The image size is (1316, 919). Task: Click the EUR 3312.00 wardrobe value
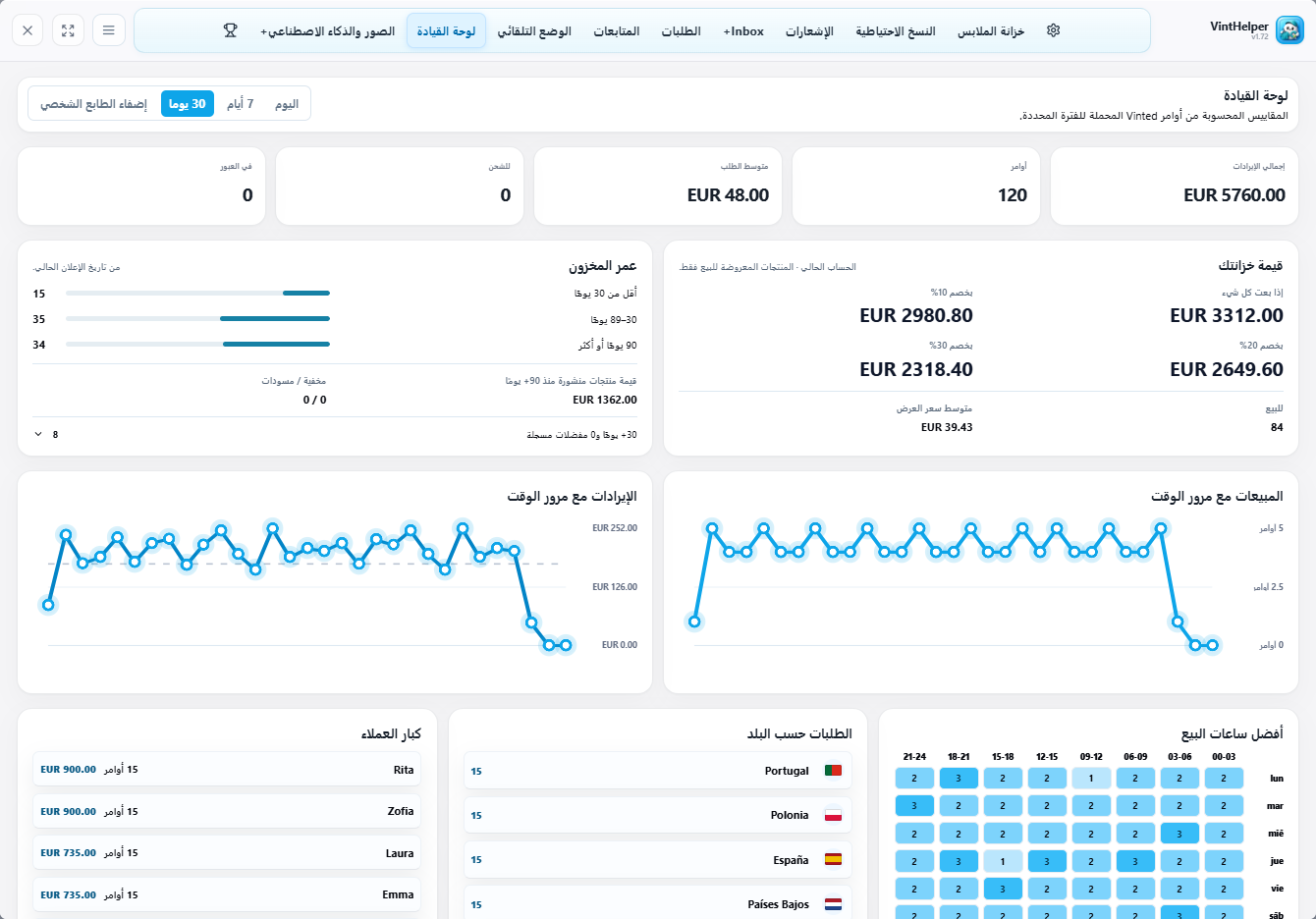tap(1226, 315)
